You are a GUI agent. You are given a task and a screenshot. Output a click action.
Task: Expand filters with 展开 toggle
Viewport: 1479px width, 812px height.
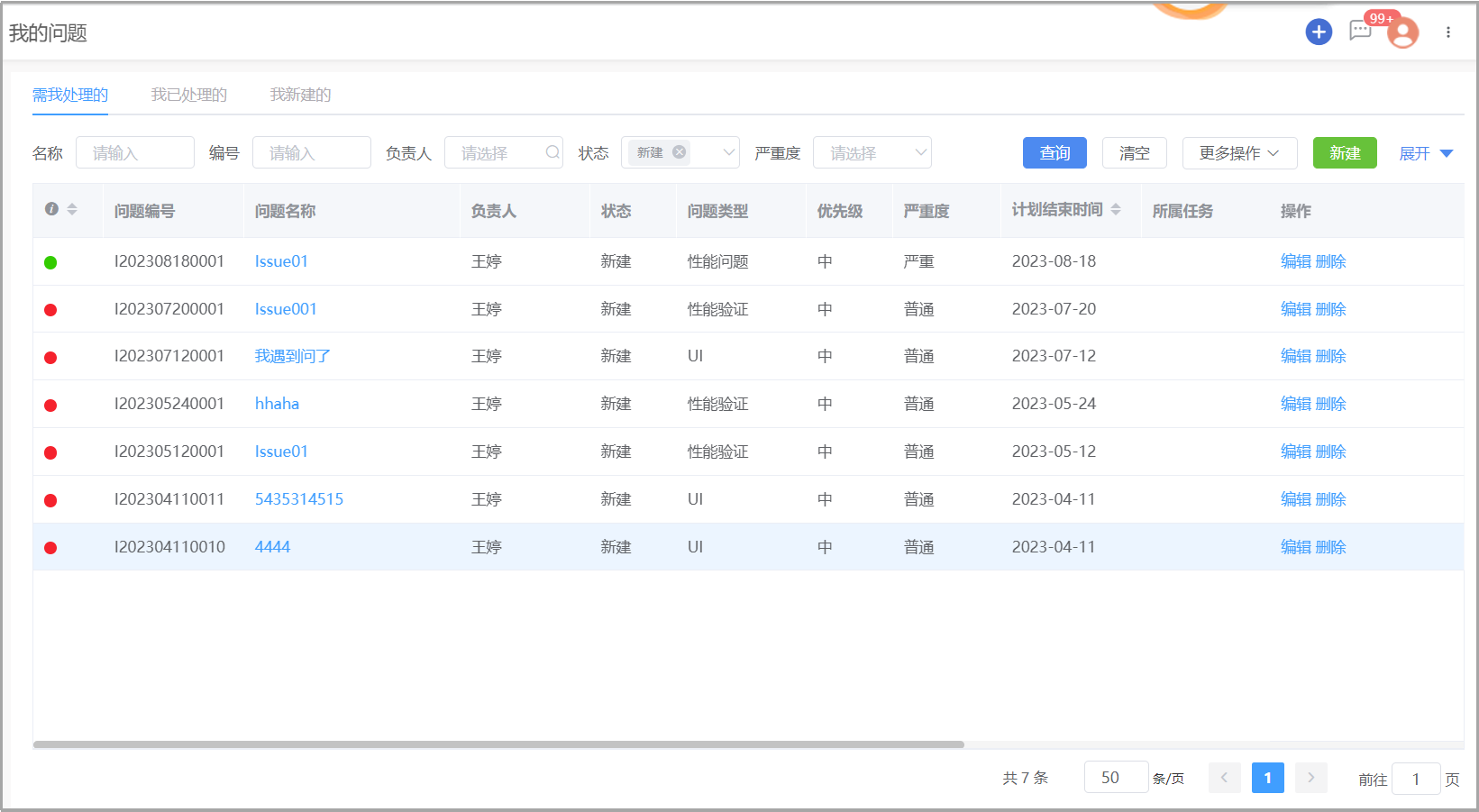click(1425, 153)
